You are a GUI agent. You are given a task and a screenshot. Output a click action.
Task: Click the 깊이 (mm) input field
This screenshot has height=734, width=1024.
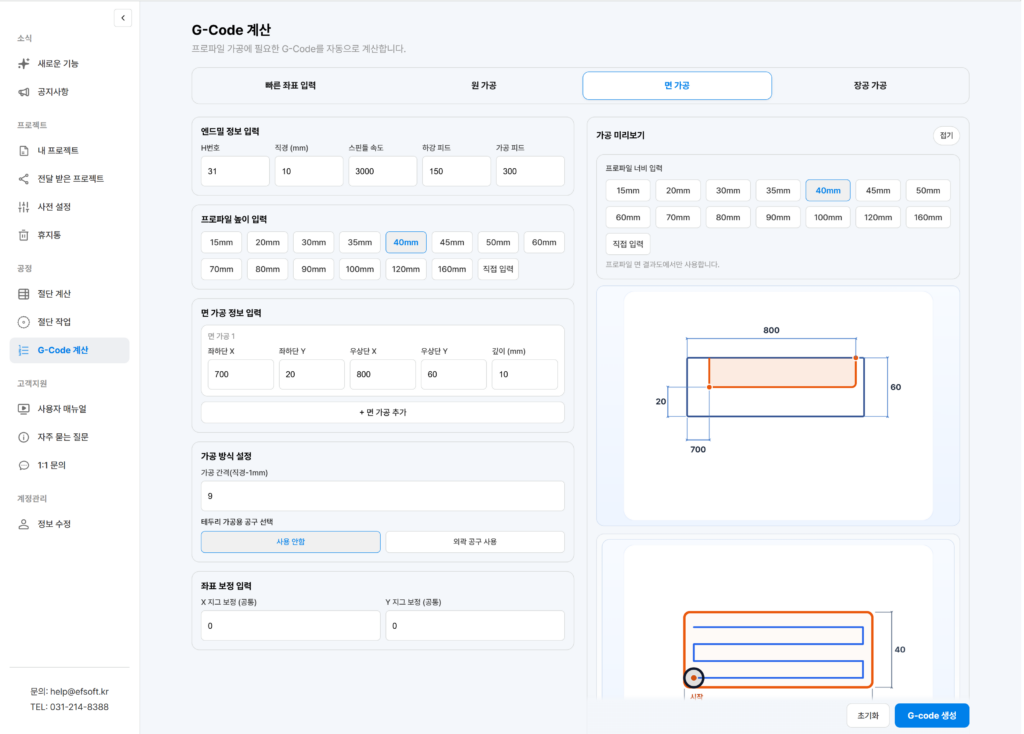524,374
